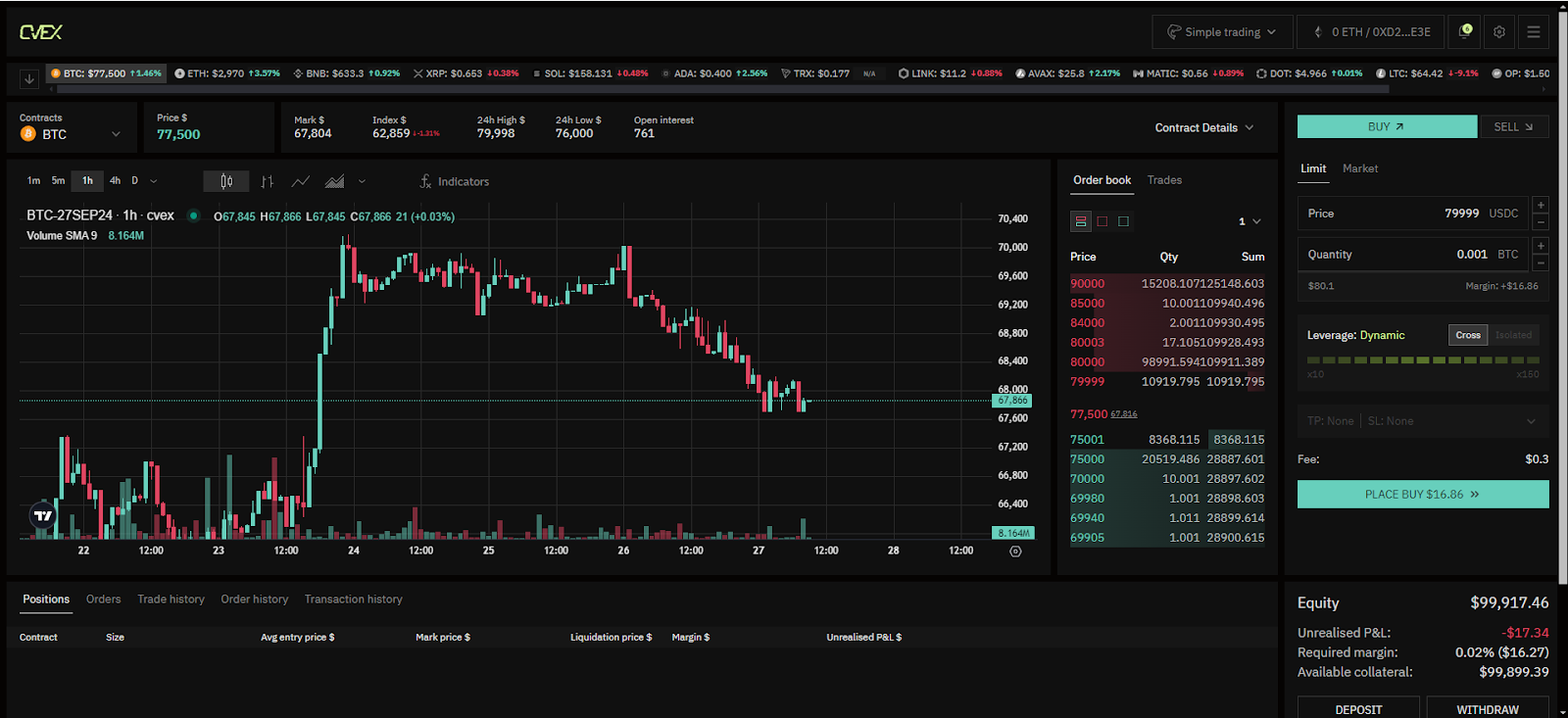1568x718 pixels.
Task: Expand Contract Details
Action: (1203, 127)
